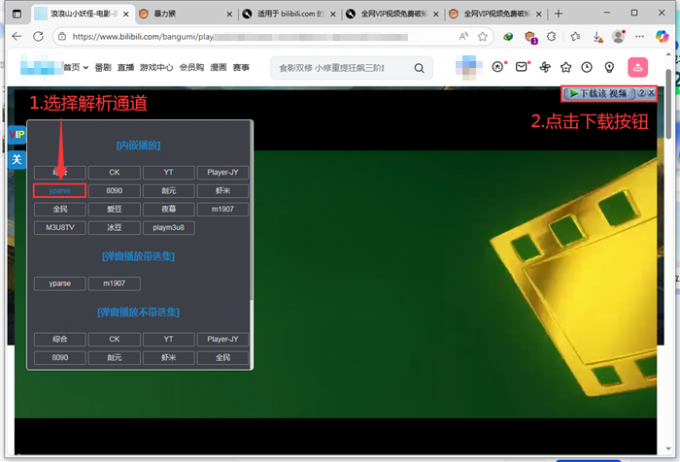Open the tab actions menu
680x462 pixels.
tap(16, 14)
